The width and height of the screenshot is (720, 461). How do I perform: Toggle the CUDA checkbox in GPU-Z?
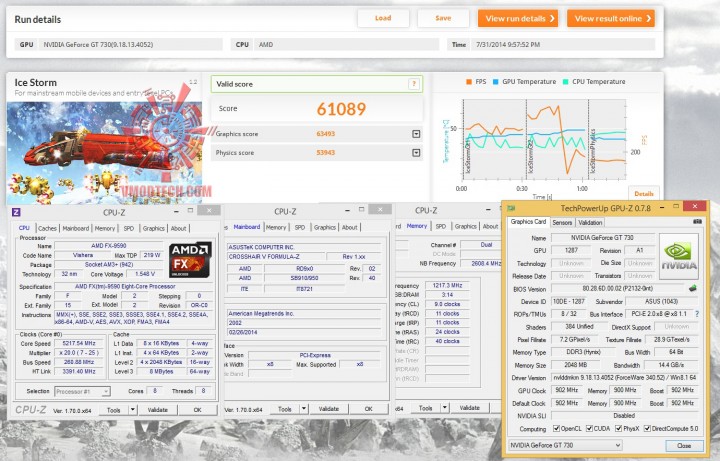589,428
